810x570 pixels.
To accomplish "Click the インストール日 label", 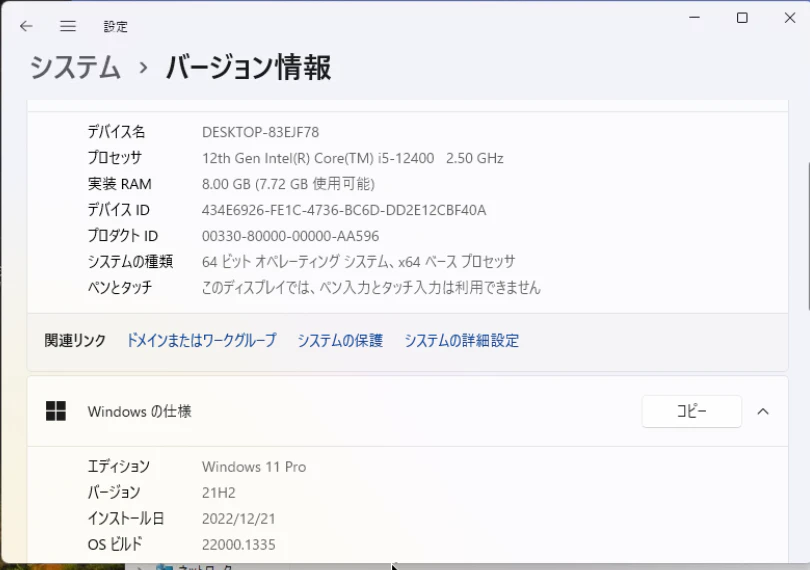I will pyautogui.click(x=126, y=518).
